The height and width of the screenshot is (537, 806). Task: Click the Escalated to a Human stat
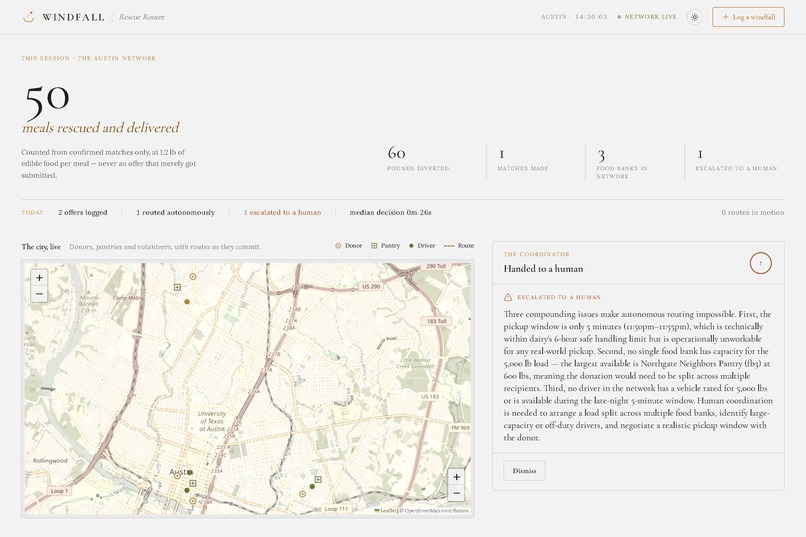click(736, 159)
